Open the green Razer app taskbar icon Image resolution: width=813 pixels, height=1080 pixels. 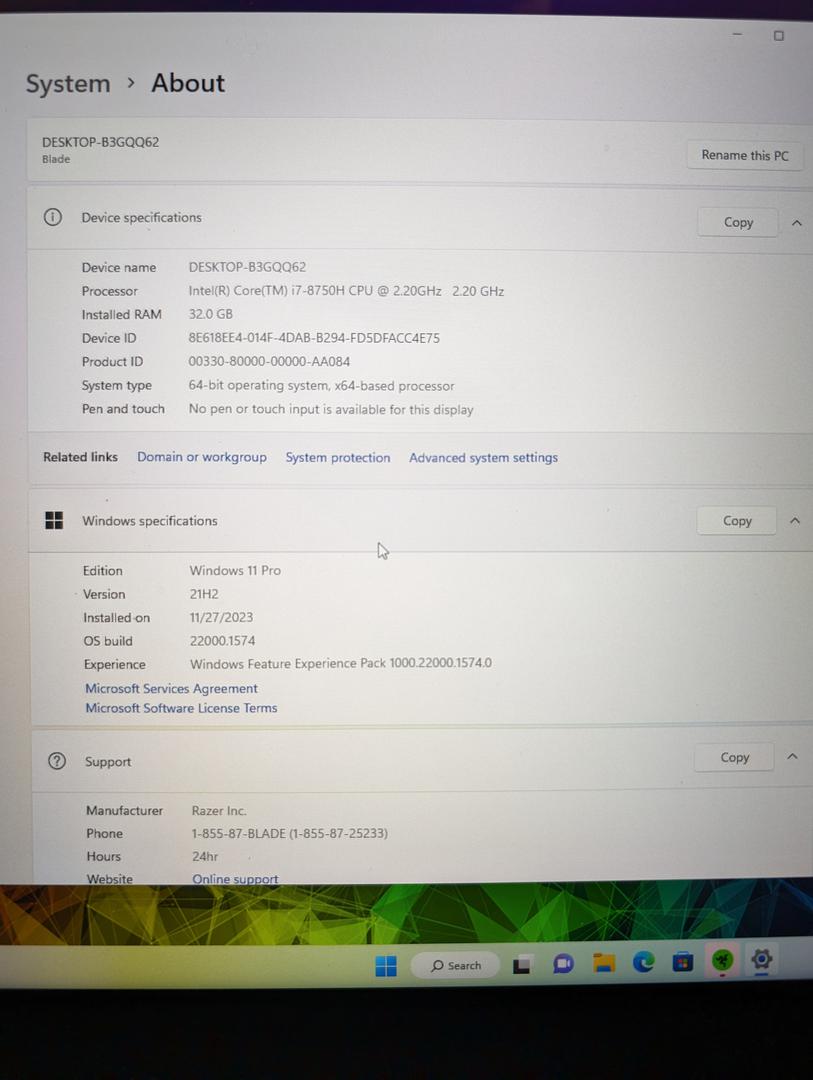click(722, 959)
